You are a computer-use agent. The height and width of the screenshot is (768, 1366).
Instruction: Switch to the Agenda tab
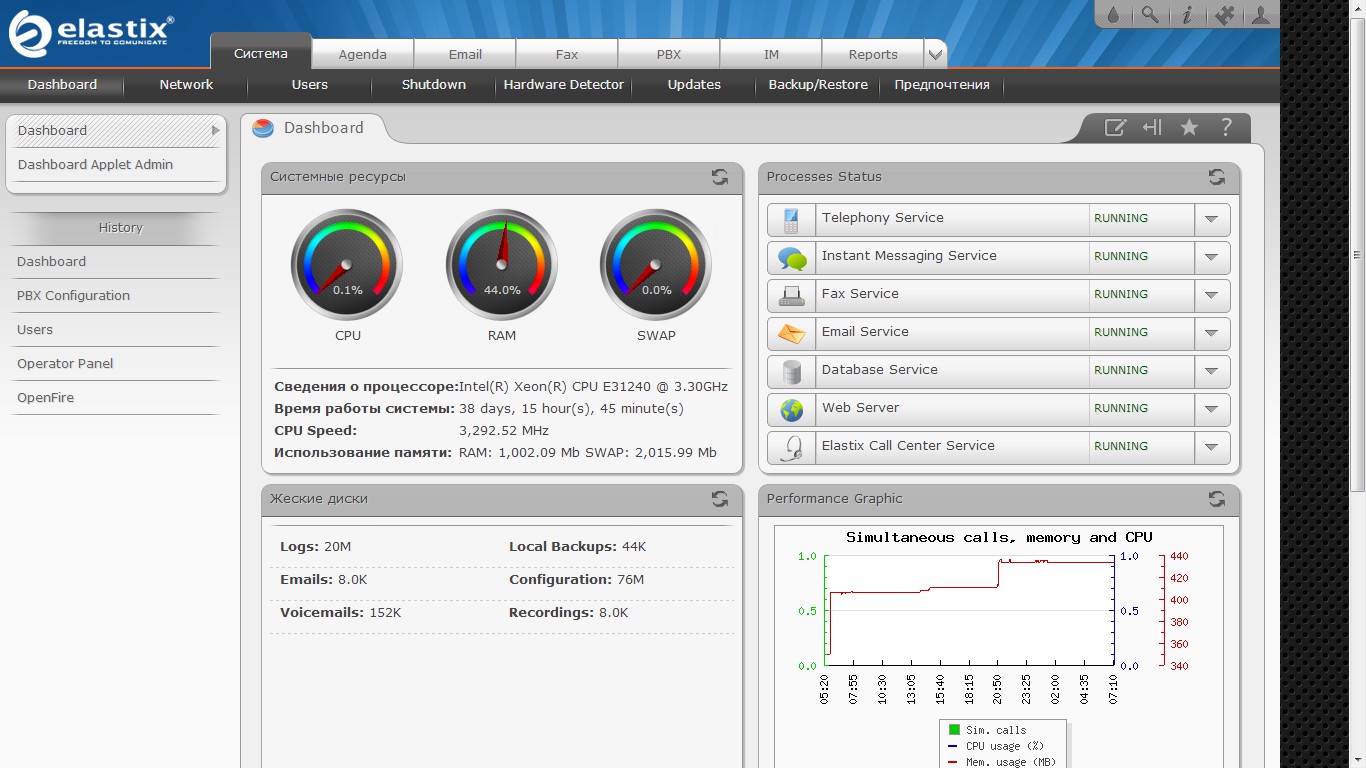[x=362, y=55]
